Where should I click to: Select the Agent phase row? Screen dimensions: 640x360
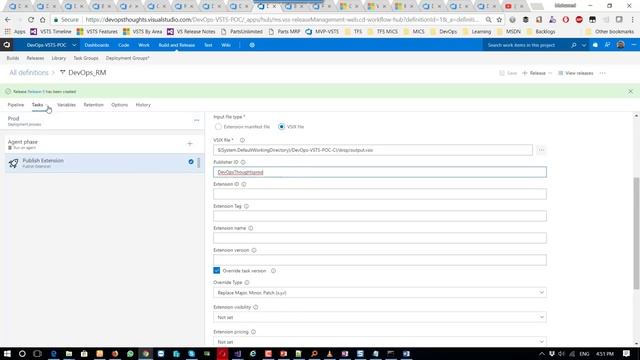pos(104,144)
